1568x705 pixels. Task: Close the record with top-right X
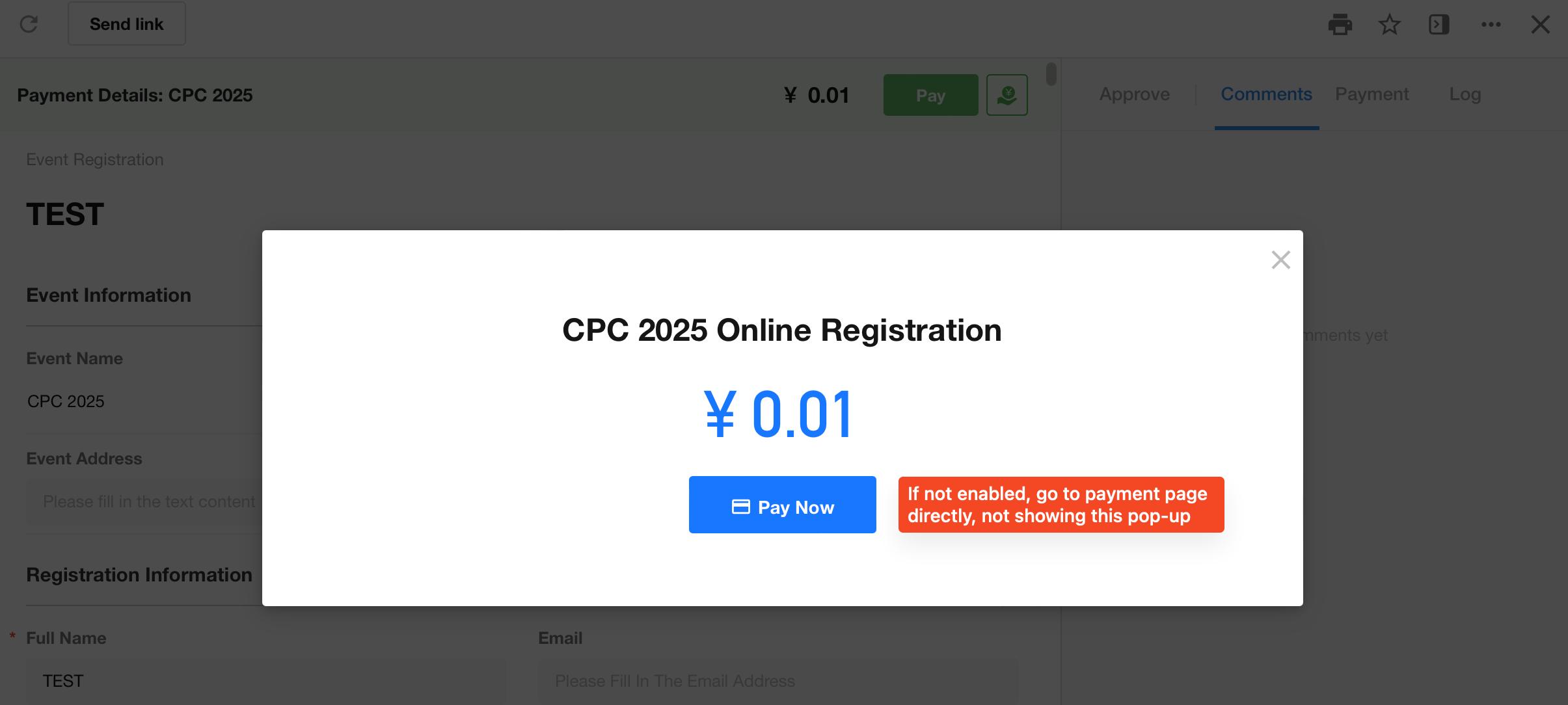click(x=1540, y=25)
